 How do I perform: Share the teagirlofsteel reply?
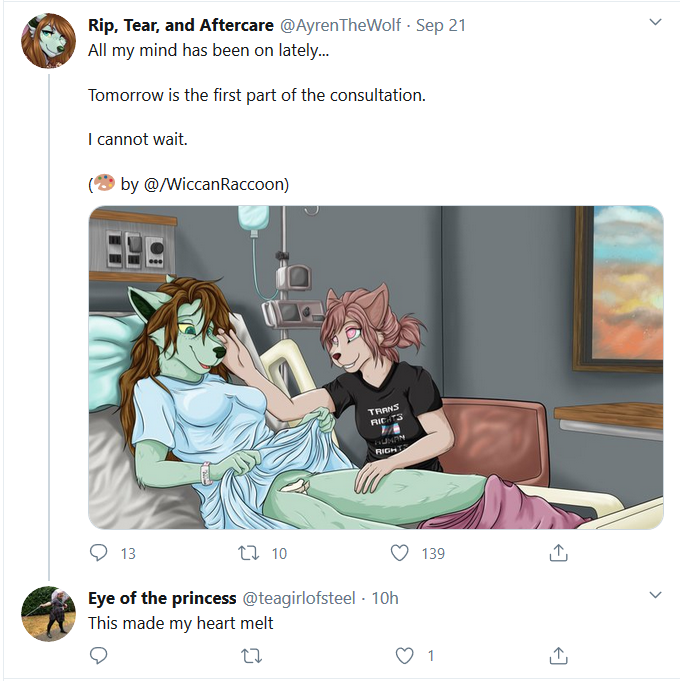[558, 655]
